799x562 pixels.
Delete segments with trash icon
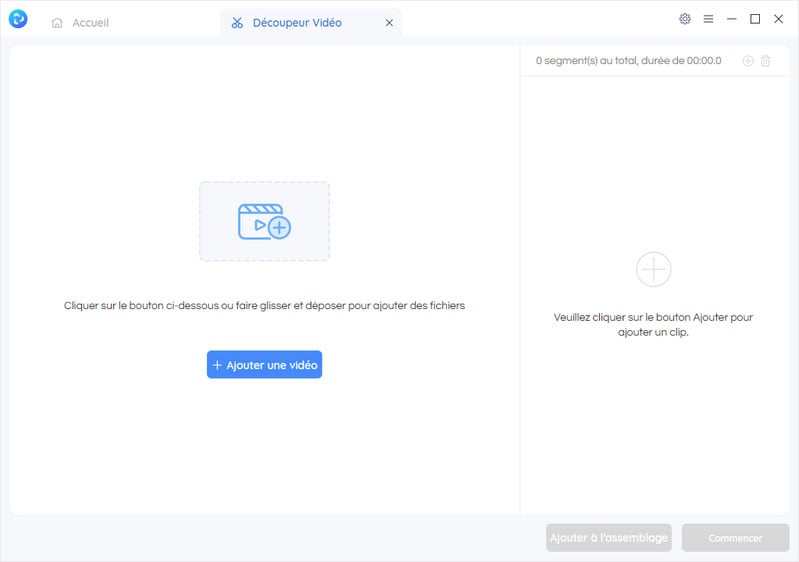[765, 61]
